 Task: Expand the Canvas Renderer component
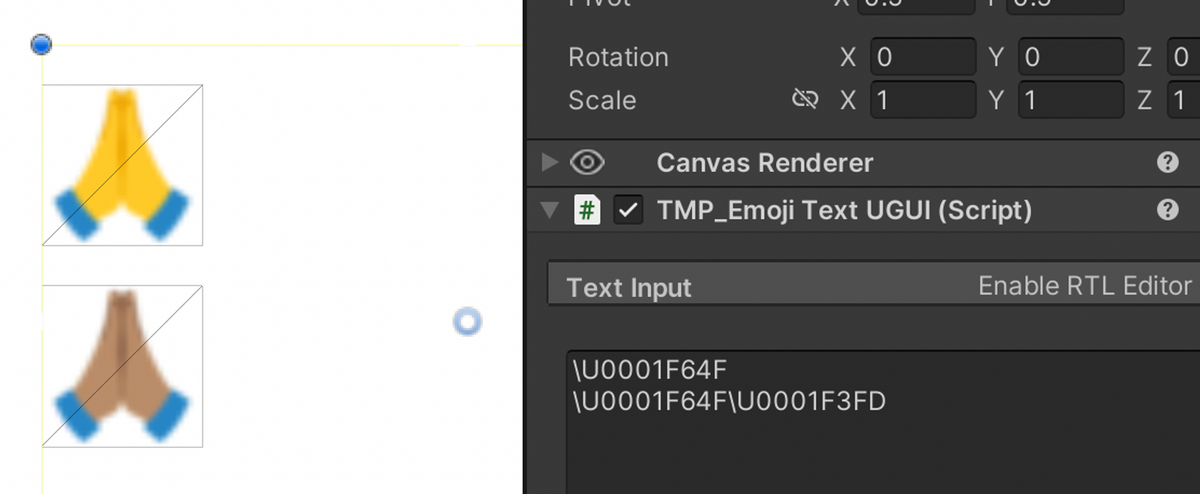pyautogui.click(x=549, y=162)
